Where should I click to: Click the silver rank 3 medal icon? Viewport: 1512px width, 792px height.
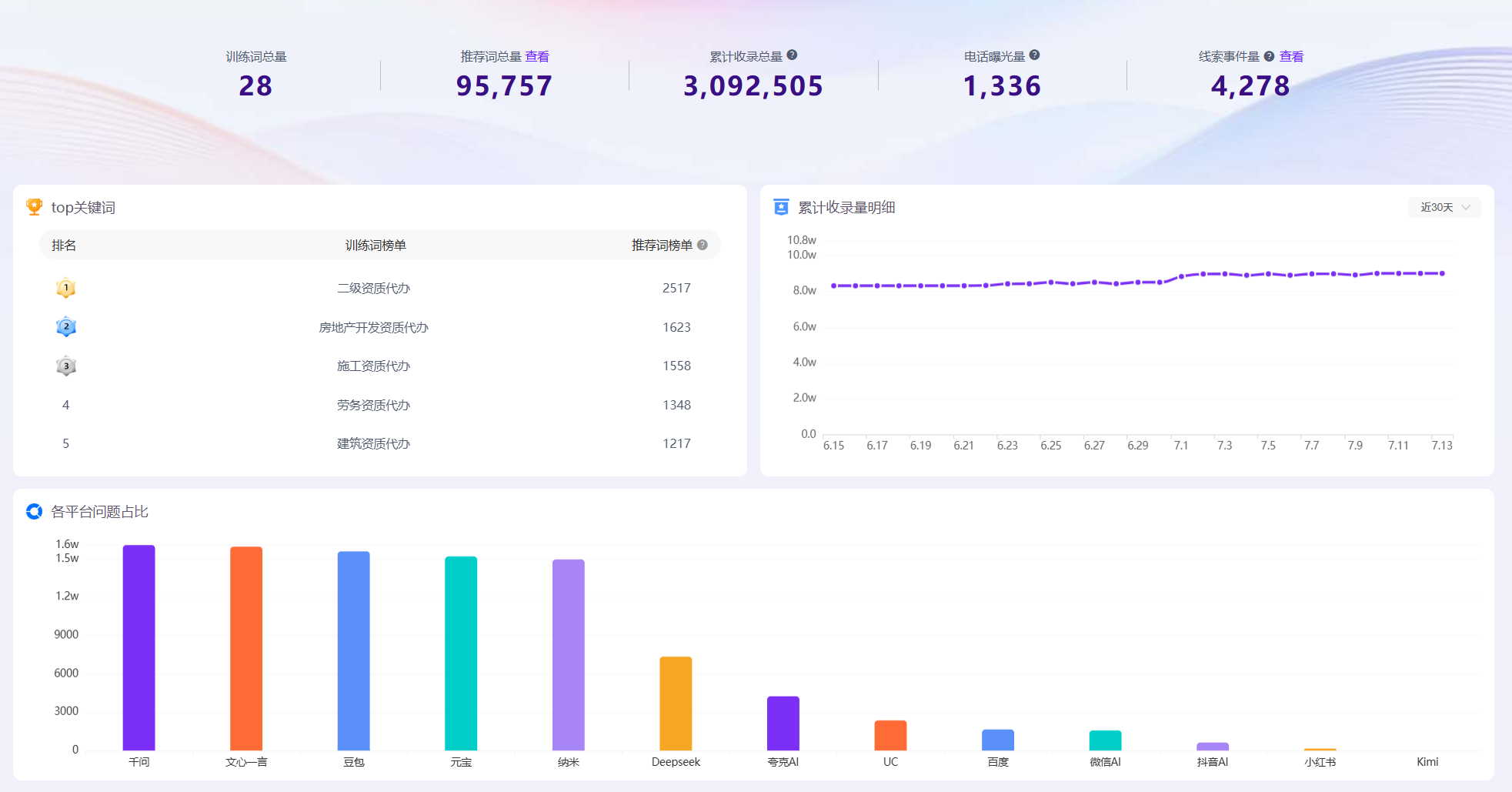(66, 366)
